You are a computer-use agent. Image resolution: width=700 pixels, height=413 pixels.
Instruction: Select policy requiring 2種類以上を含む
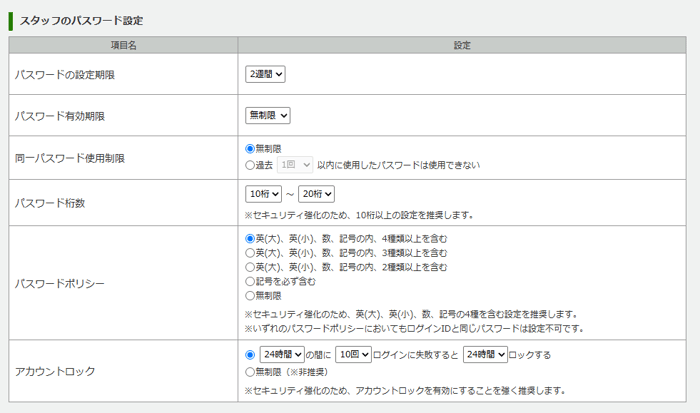[x=250, y=267]
